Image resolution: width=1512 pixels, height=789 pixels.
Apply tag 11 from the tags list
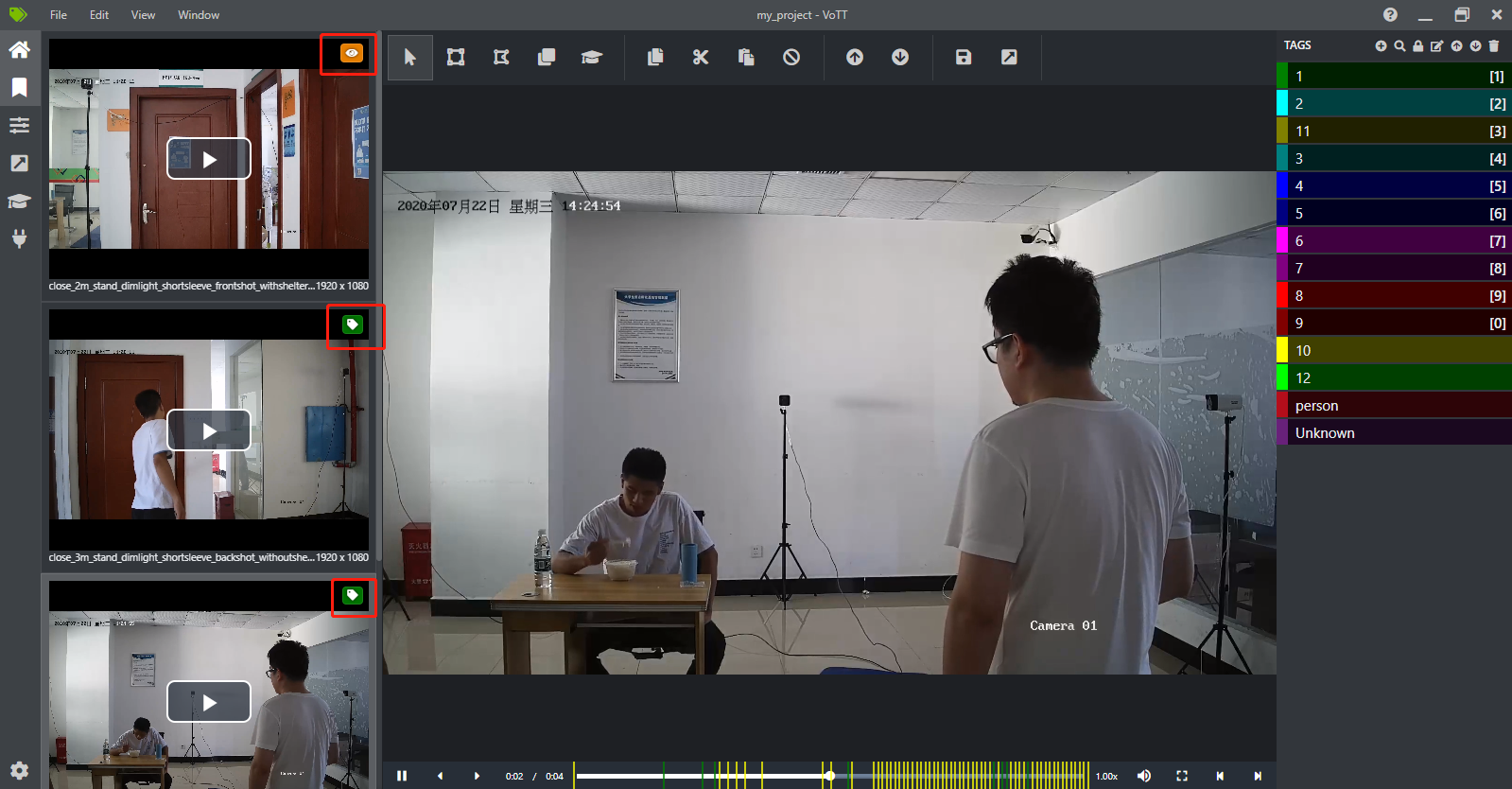[1394, 131]
